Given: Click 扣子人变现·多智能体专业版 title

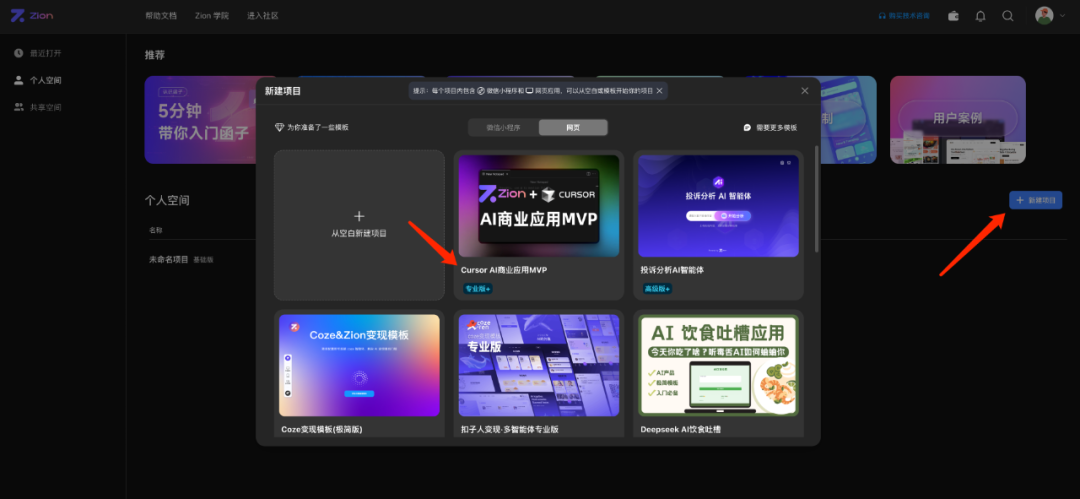Looking at the screenshot, I should click(509, 429).
